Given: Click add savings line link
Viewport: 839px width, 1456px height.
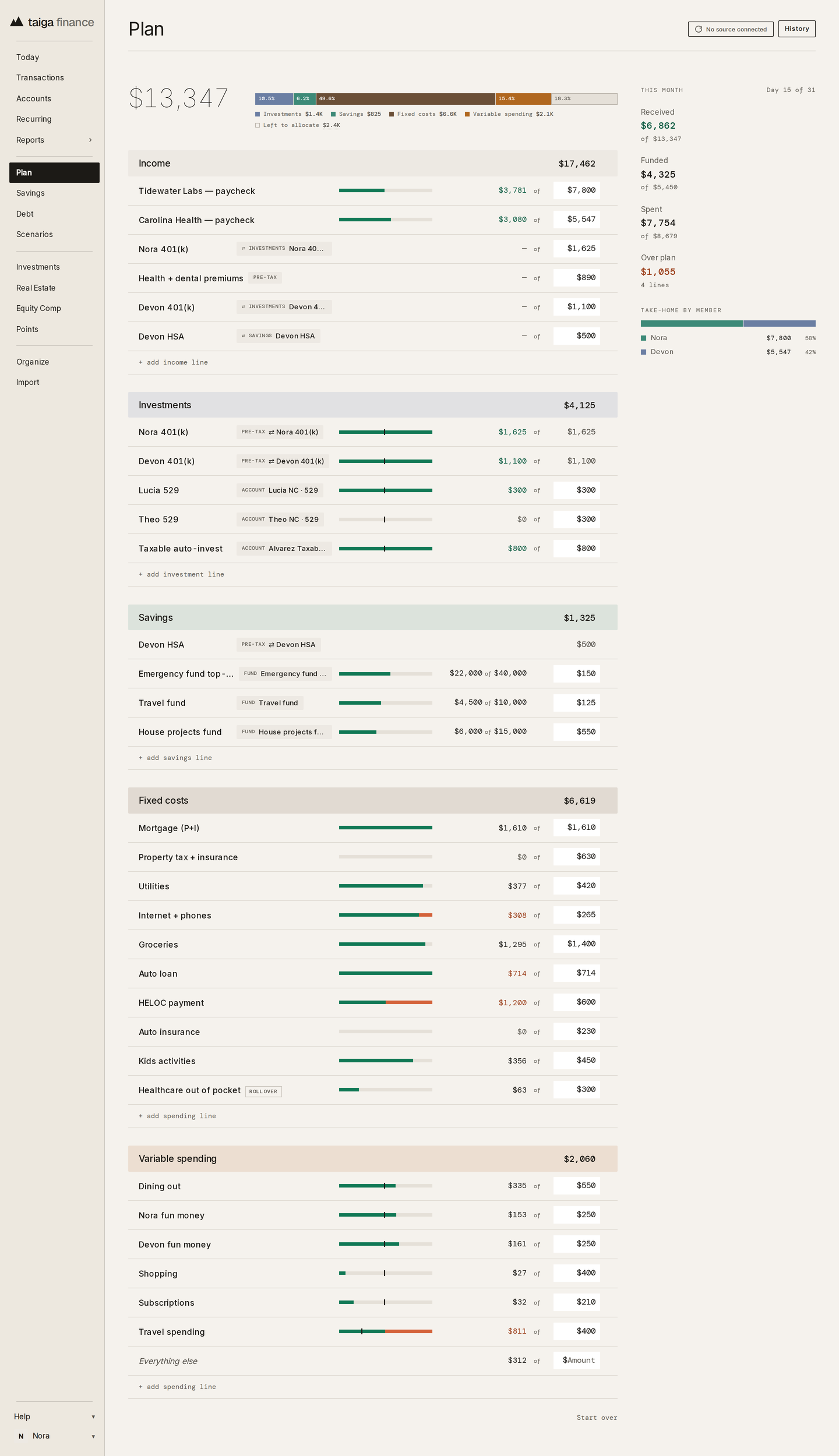Looking at the screenshot, I should (175, 758).
